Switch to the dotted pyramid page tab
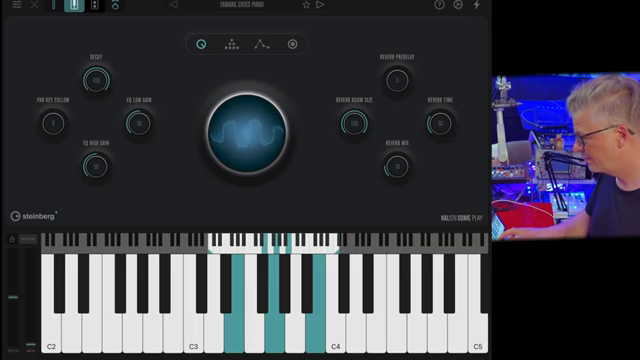This screenshot has width=640, height=360. tap(231, 44)
